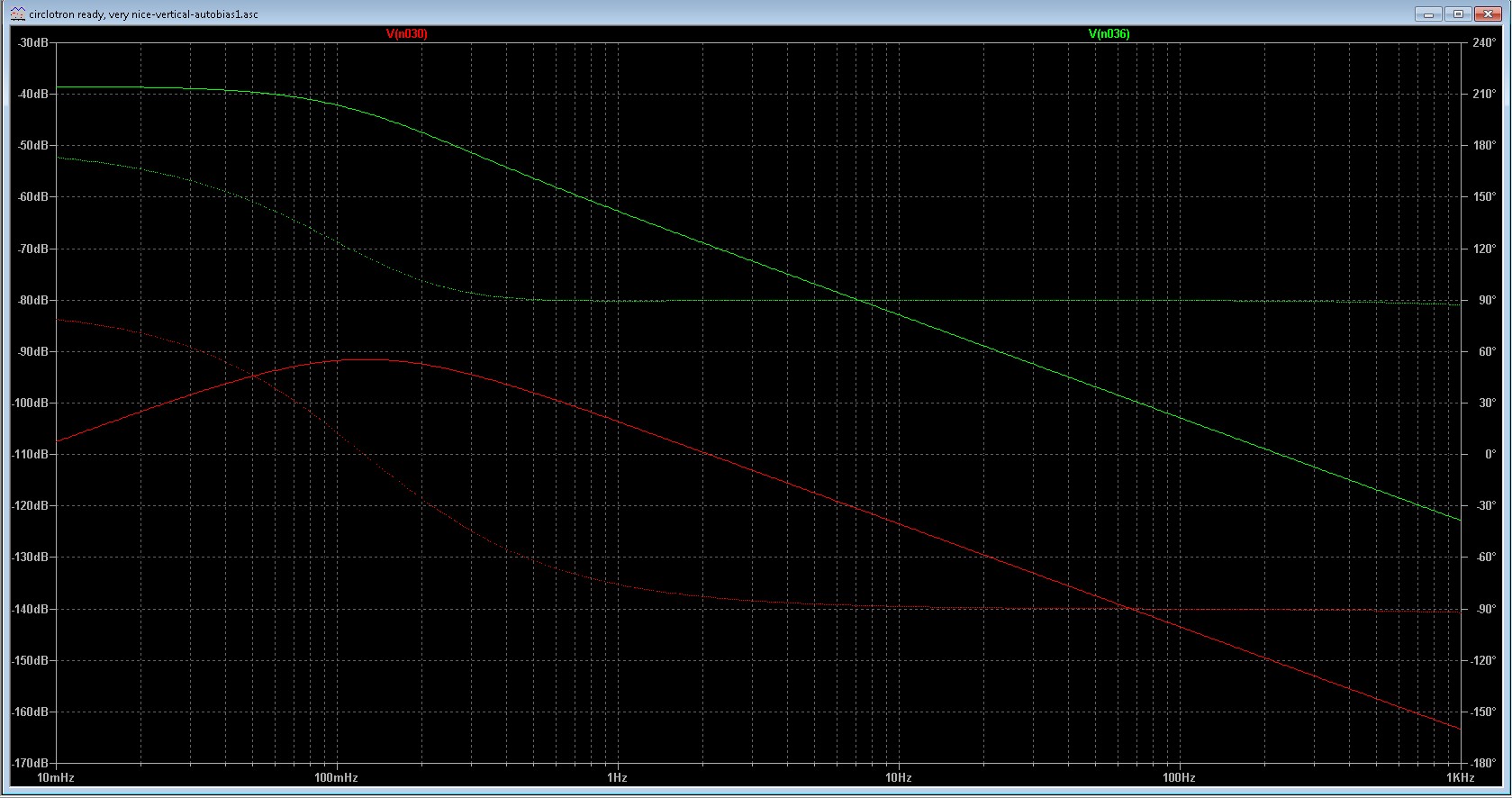This screenshot has height=798, width=1512.
Task: Click the -180° phase axis label
Action: point(1481,763)
